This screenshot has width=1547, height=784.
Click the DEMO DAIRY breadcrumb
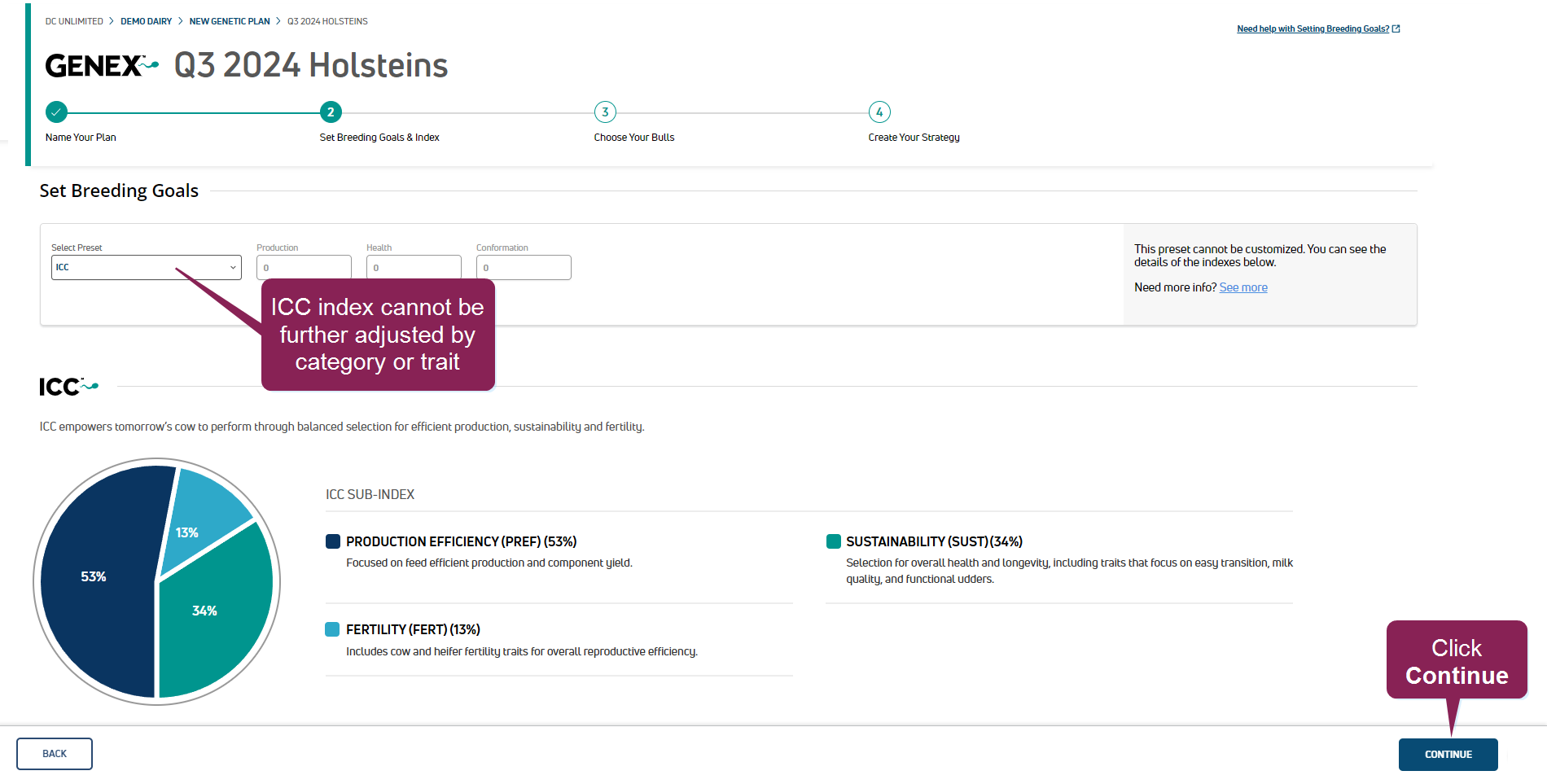coord(147,21)
